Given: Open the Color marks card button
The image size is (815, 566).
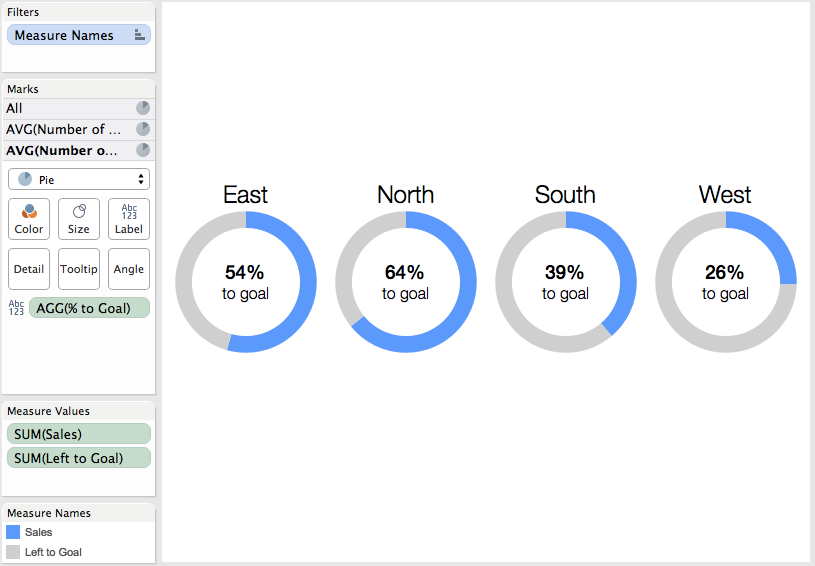Looking at the screenshot, I should [x=29, y=219].
